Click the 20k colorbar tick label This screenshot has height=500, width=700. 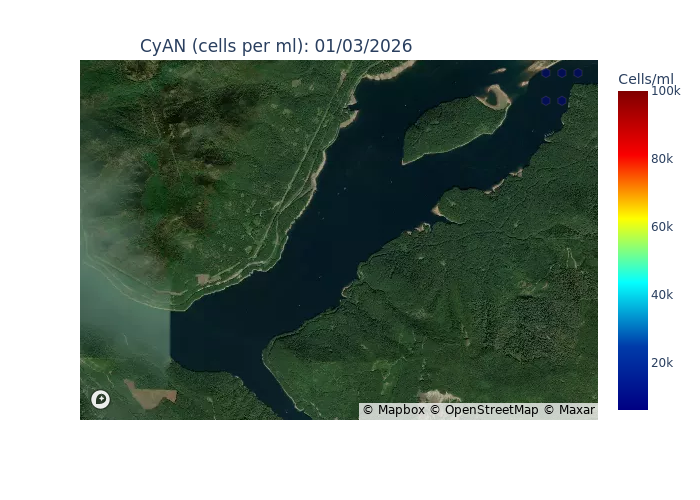pos(662,362)
